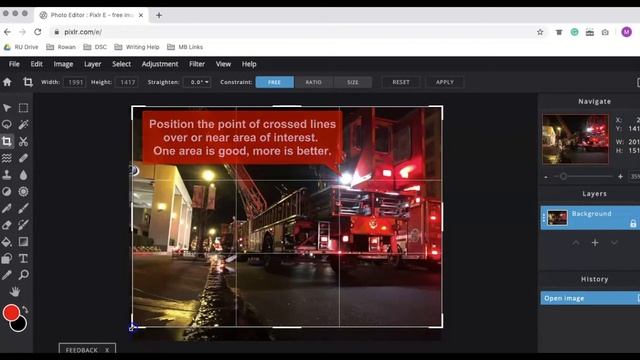This screenshot has width=640, height=360.
Task: Select the Dodge/Burn tool
Action: [7, 191]
